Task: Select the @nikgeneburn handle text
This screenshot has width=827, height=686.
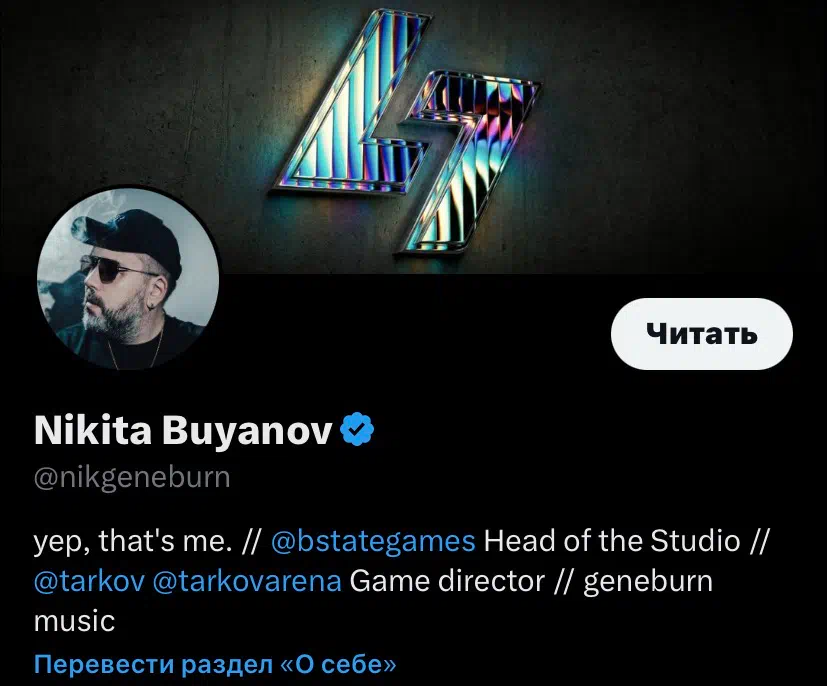Action: coord(132,478)
